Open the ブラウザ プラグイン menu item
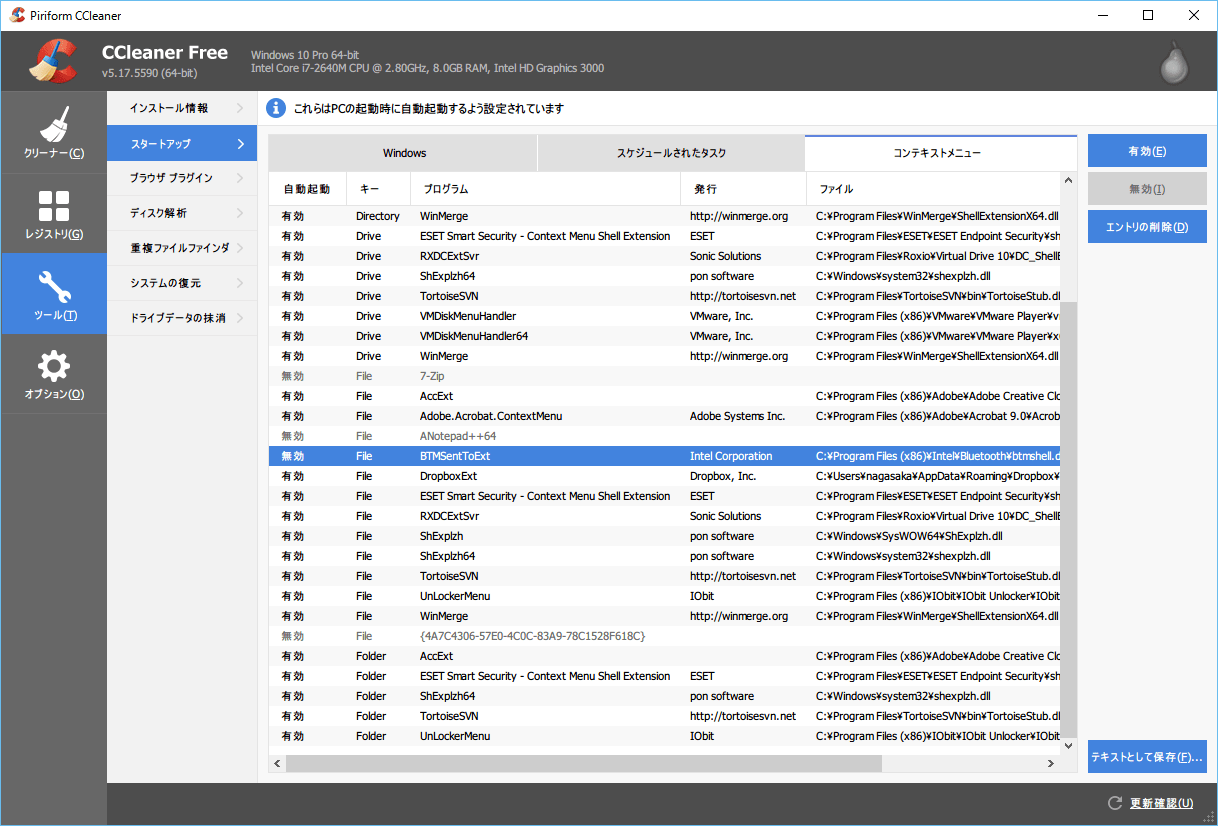 click(182, 178)
